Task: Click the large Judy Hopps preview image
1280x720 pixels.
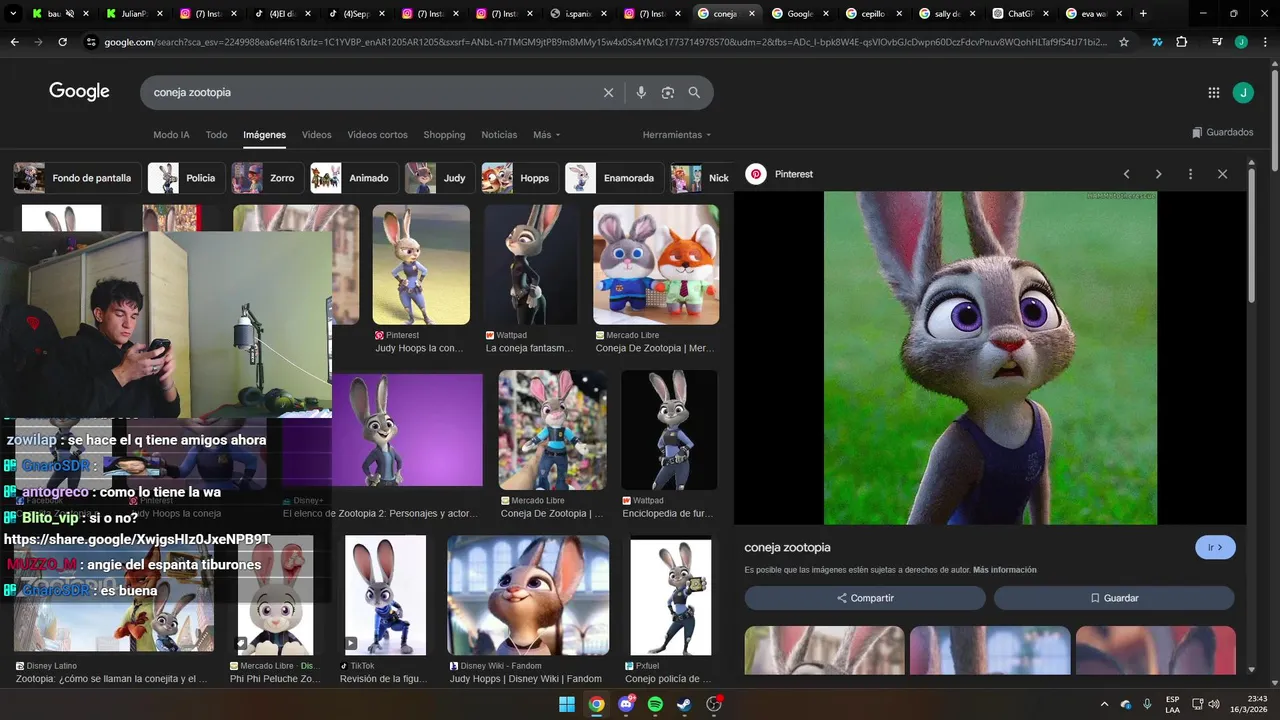Action: click(990, 357)
